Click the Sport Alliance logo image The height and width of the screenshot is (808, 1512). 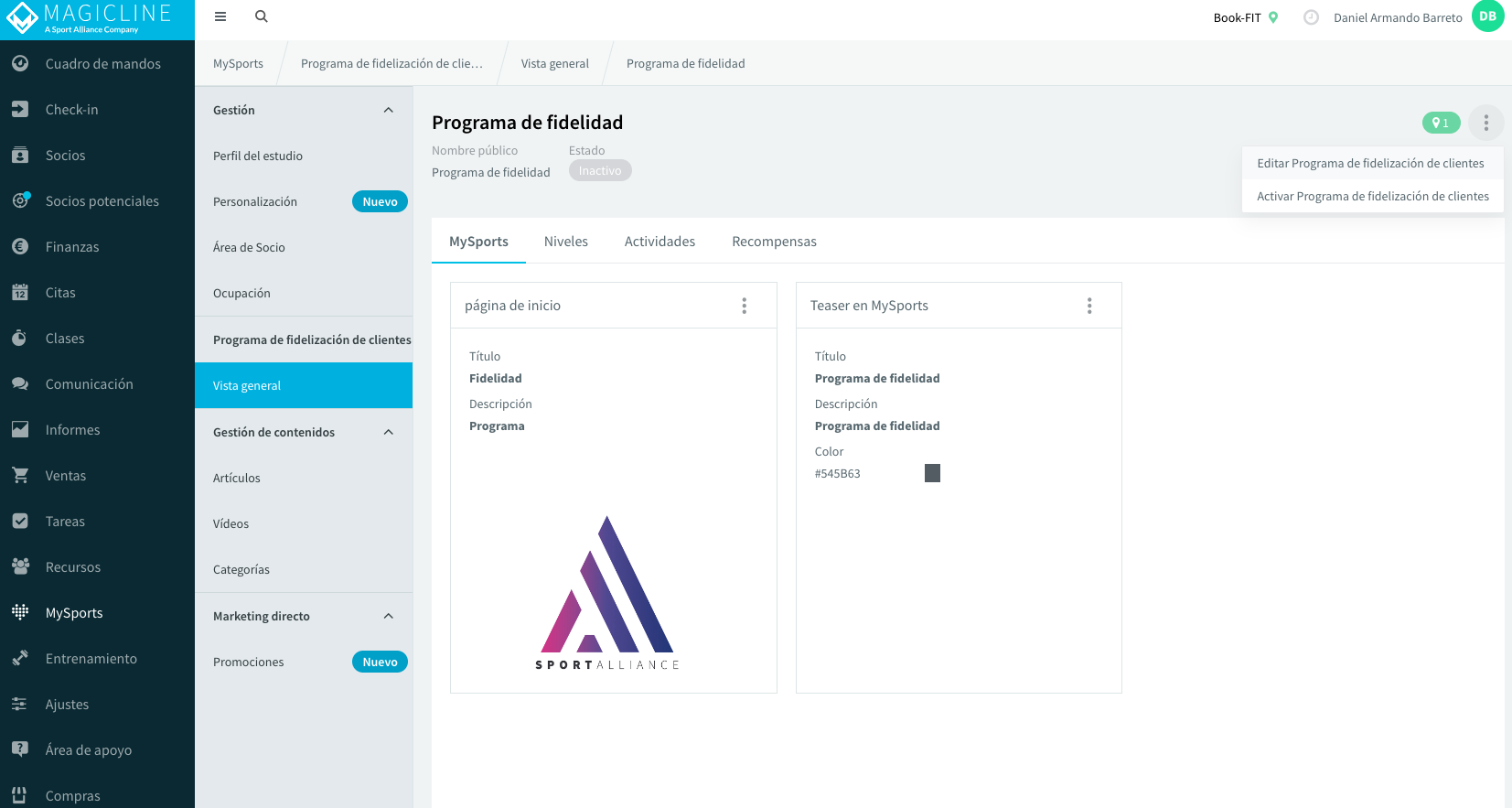click(607, 593)
